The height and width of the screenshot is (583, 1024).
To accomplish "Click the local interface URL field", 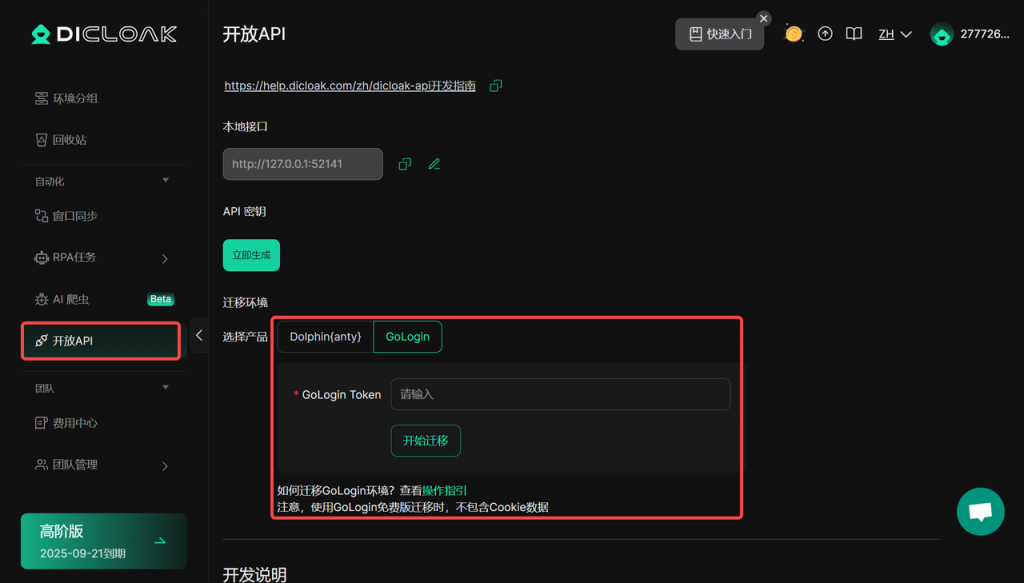I will [x=302, y=164].
